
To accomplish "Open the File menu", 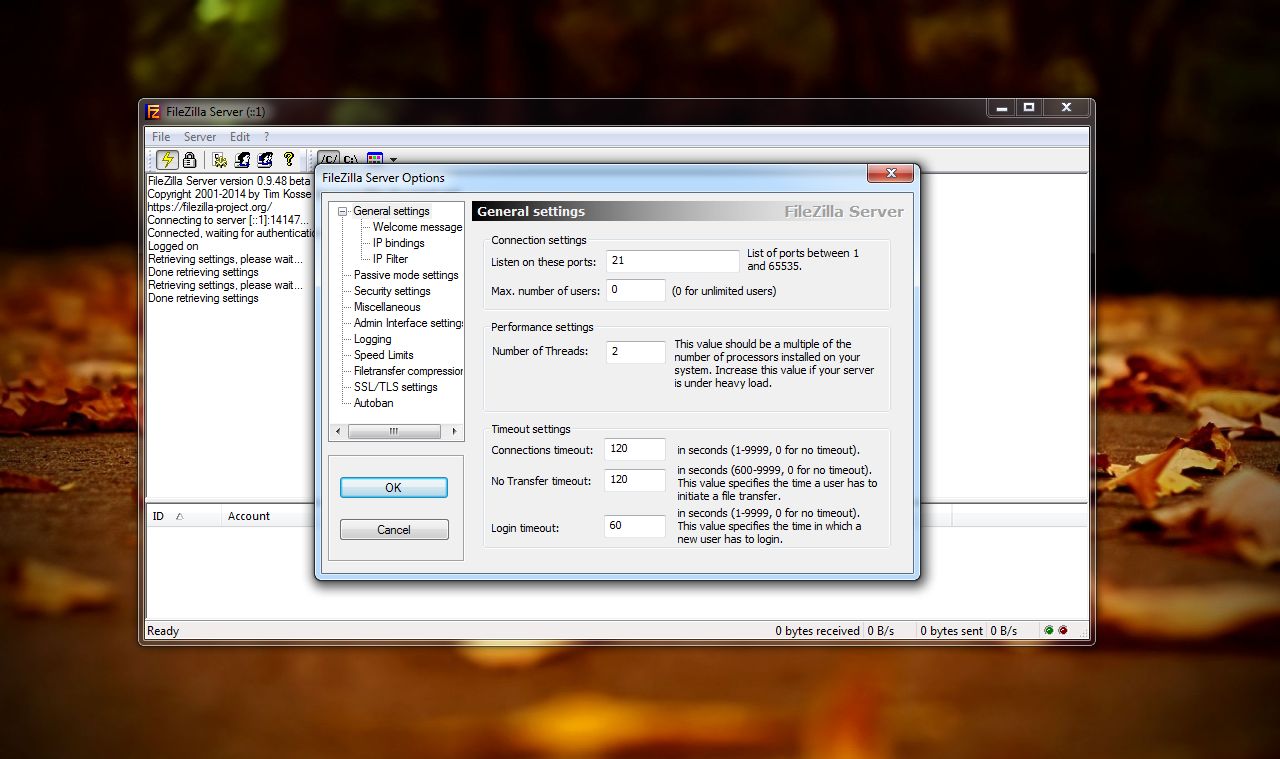I will coord(161,137).
